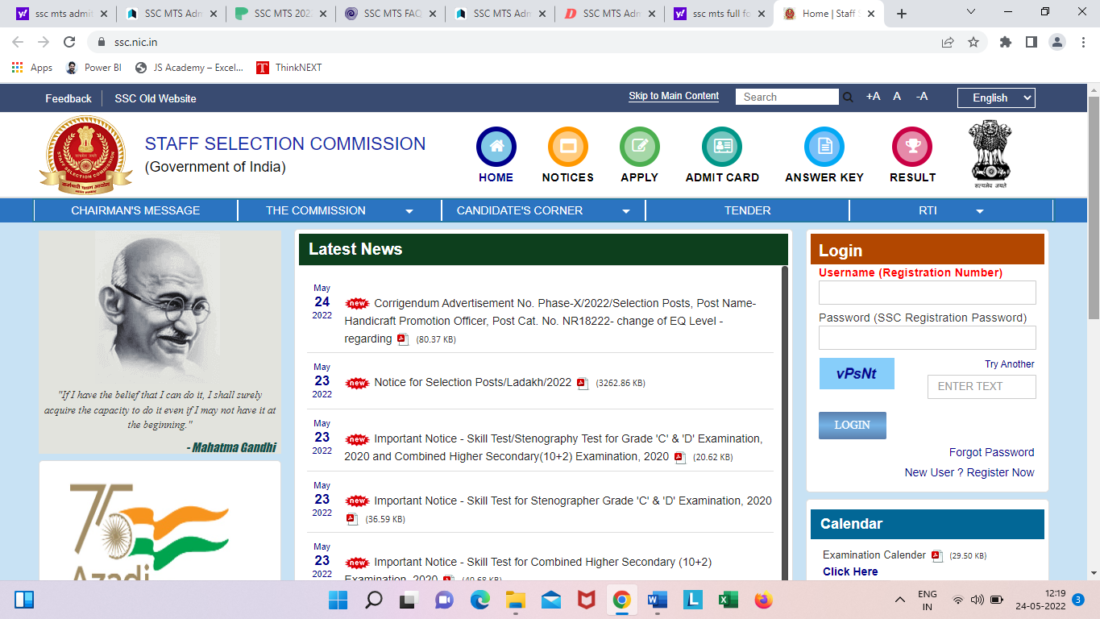Image resolution: width=1100 pixels, height=619 pixels.
Task: Select the HOME navigation icon
Action: pos(496,146)
